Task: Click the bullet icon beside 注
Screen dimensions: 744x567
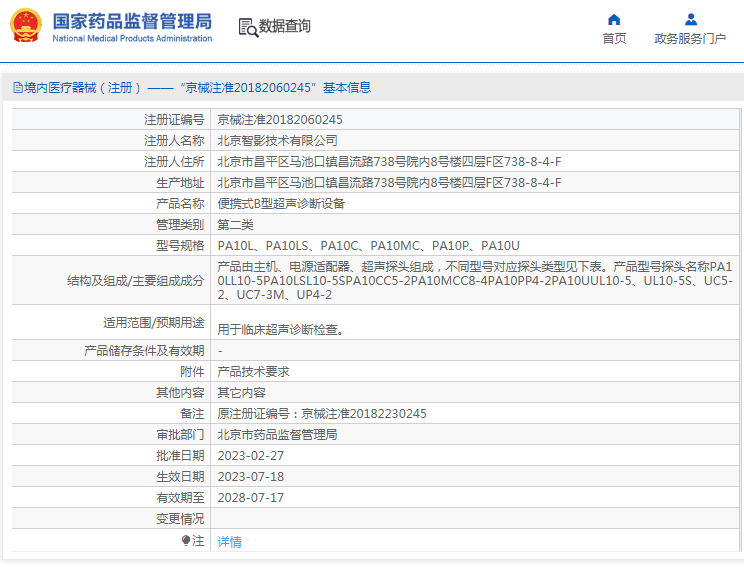Action: pos(186,540)
